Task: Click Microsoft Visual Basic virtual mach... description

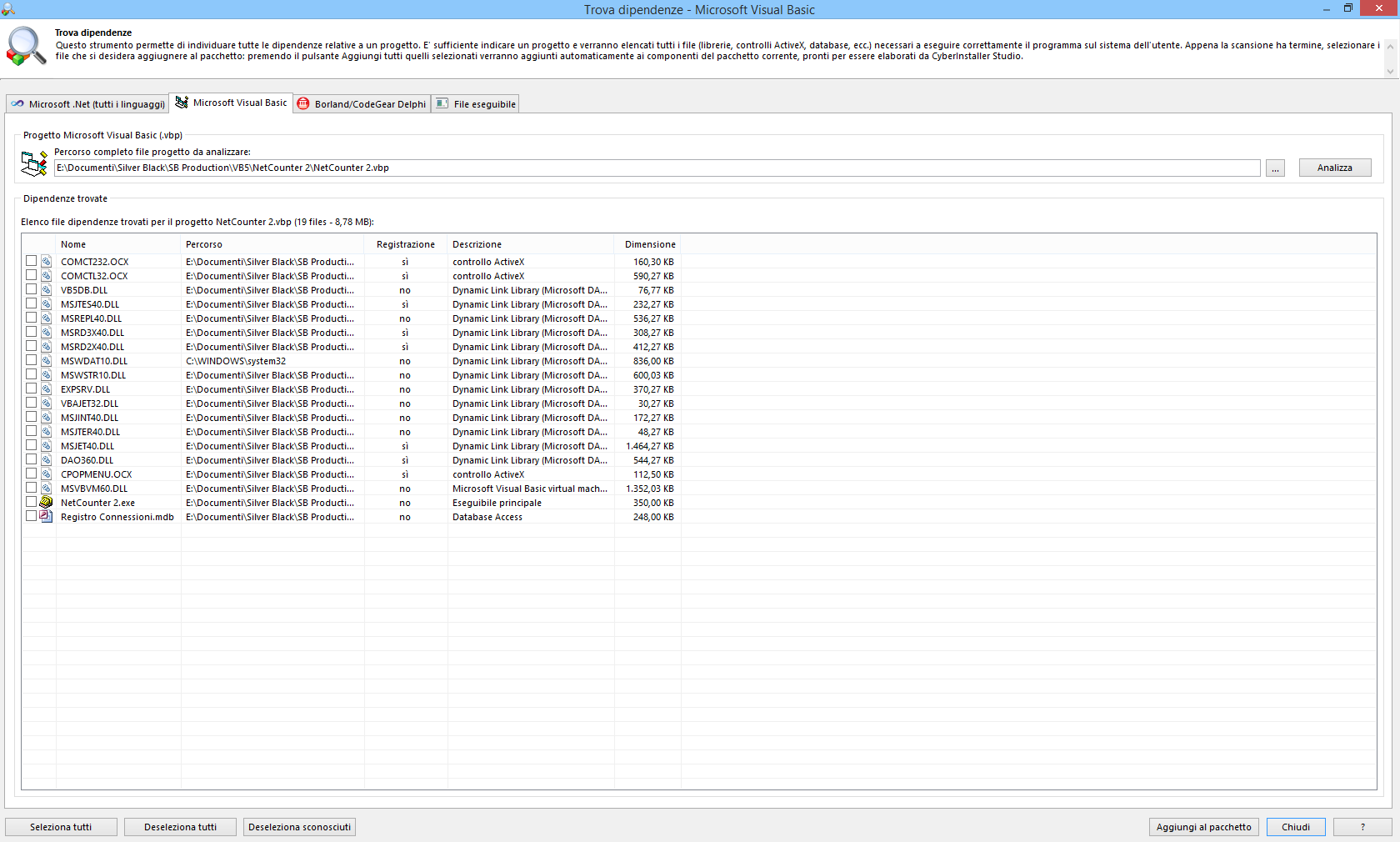Action: 530,489
